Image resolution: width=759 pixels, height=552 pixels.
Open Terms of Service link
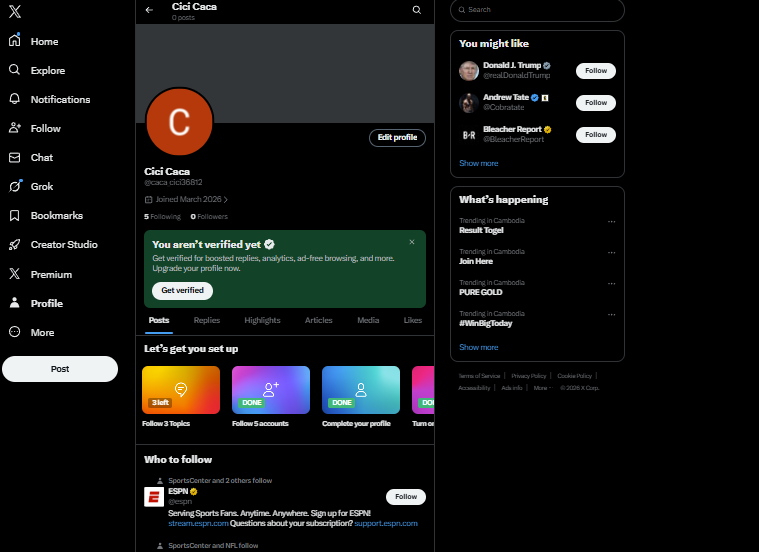(x=479, y=376)
